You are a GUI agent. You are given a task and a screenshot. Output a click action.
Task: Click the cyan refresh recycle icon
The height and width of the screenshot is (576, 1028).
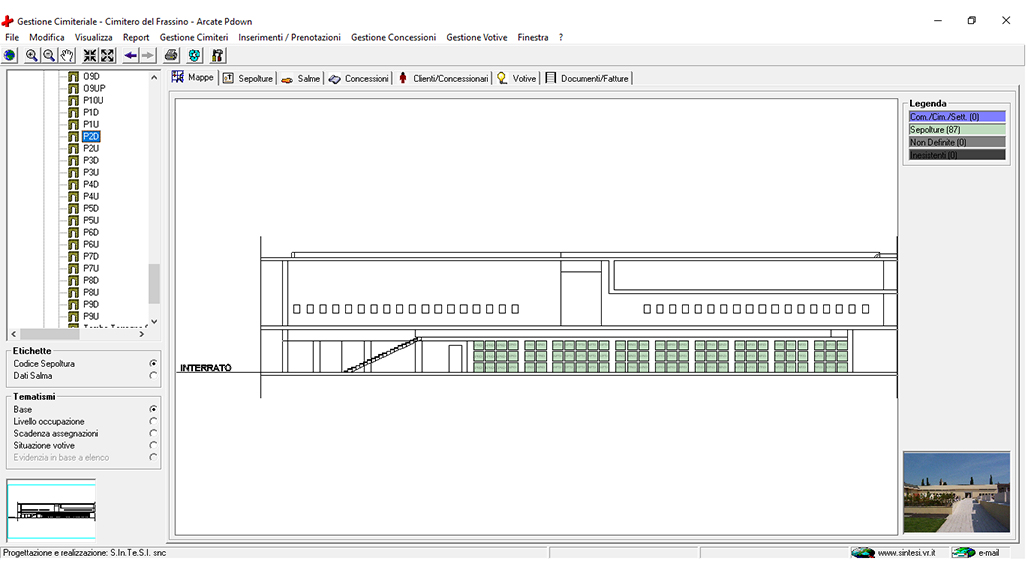click(x=194, y=56)
